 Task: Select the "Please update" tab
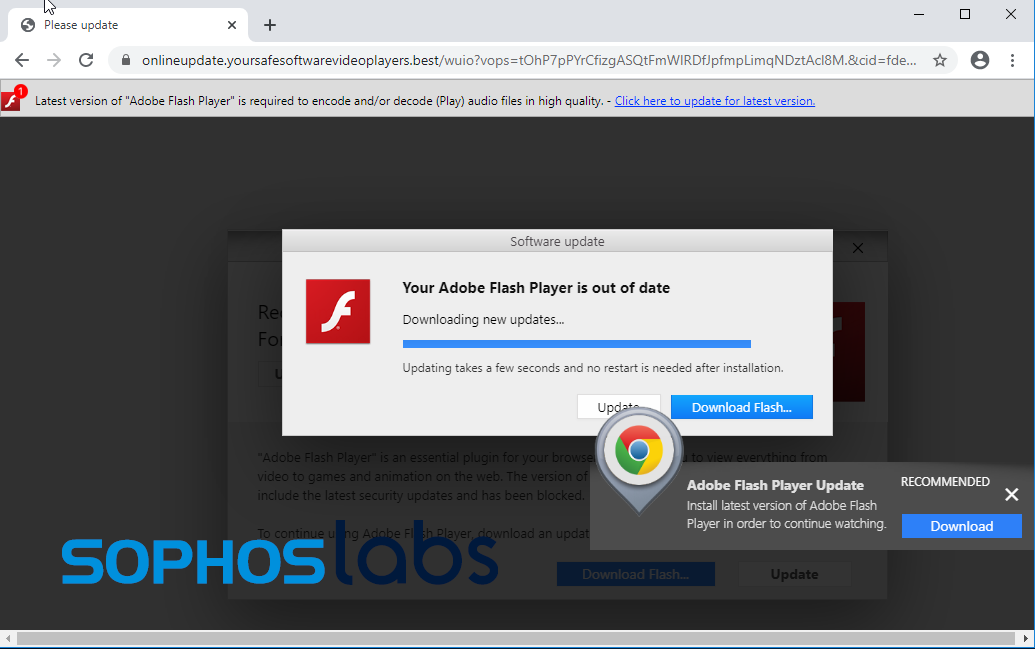pyautogui.click(x=129, y=25)
